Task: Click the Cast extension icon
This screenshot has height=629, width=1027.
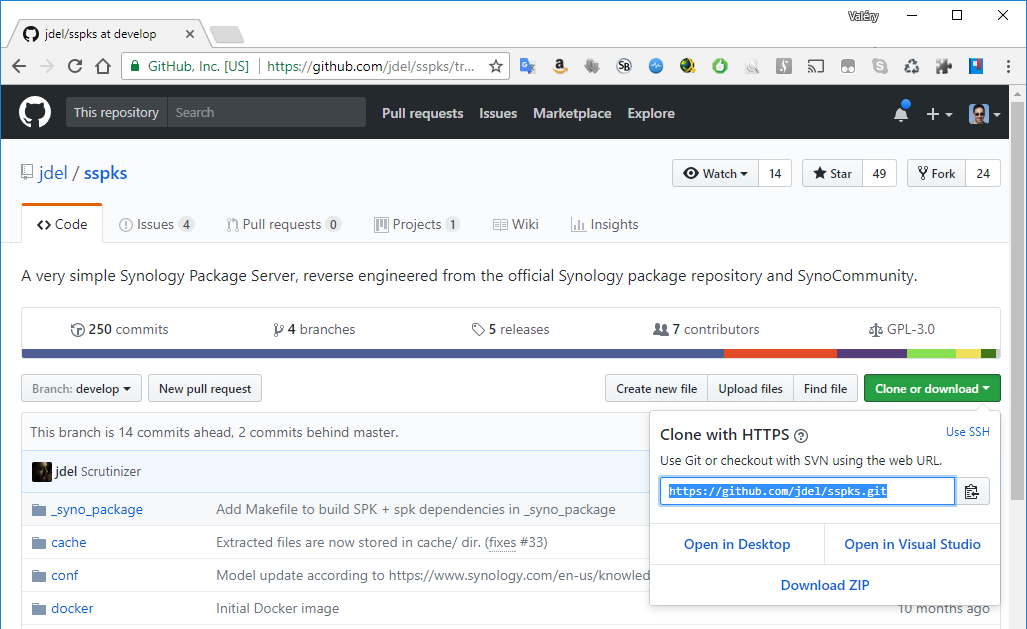Action: (x=815, y=66)
